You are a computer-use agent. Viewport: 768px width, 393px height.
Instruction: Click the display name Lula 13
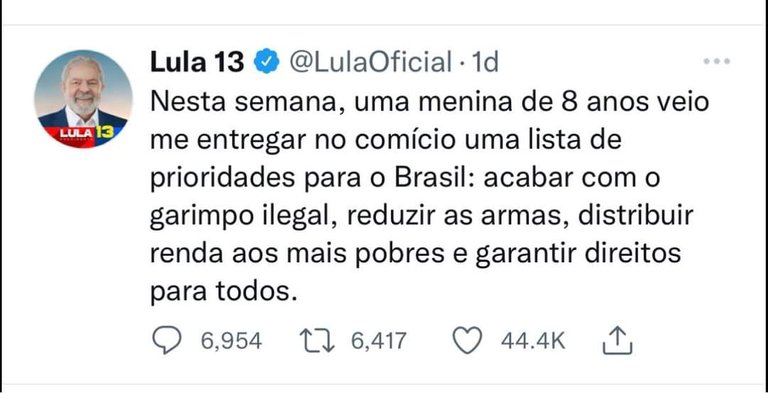point(197,62)
